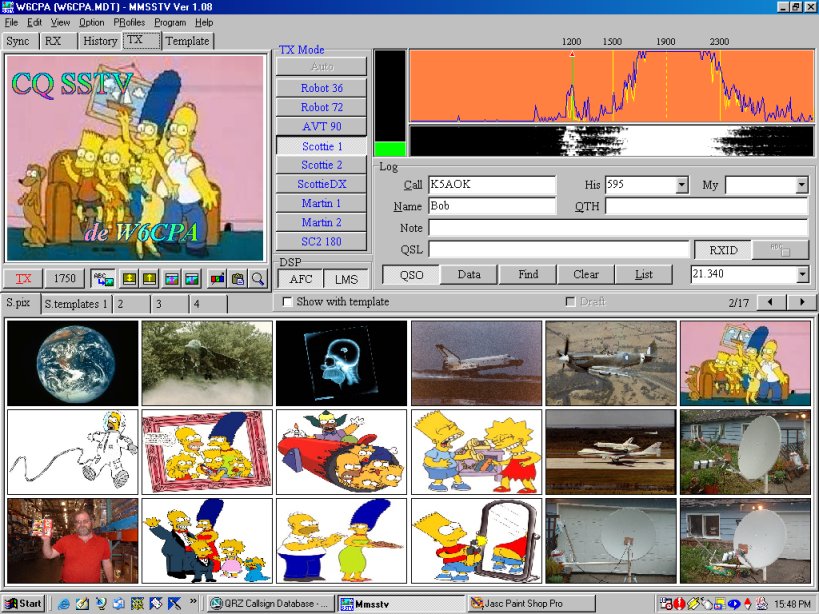Screen dimensions: 819x614
Task: Click the yellow single up-arrow icon
Action: (x=149, y=279)
